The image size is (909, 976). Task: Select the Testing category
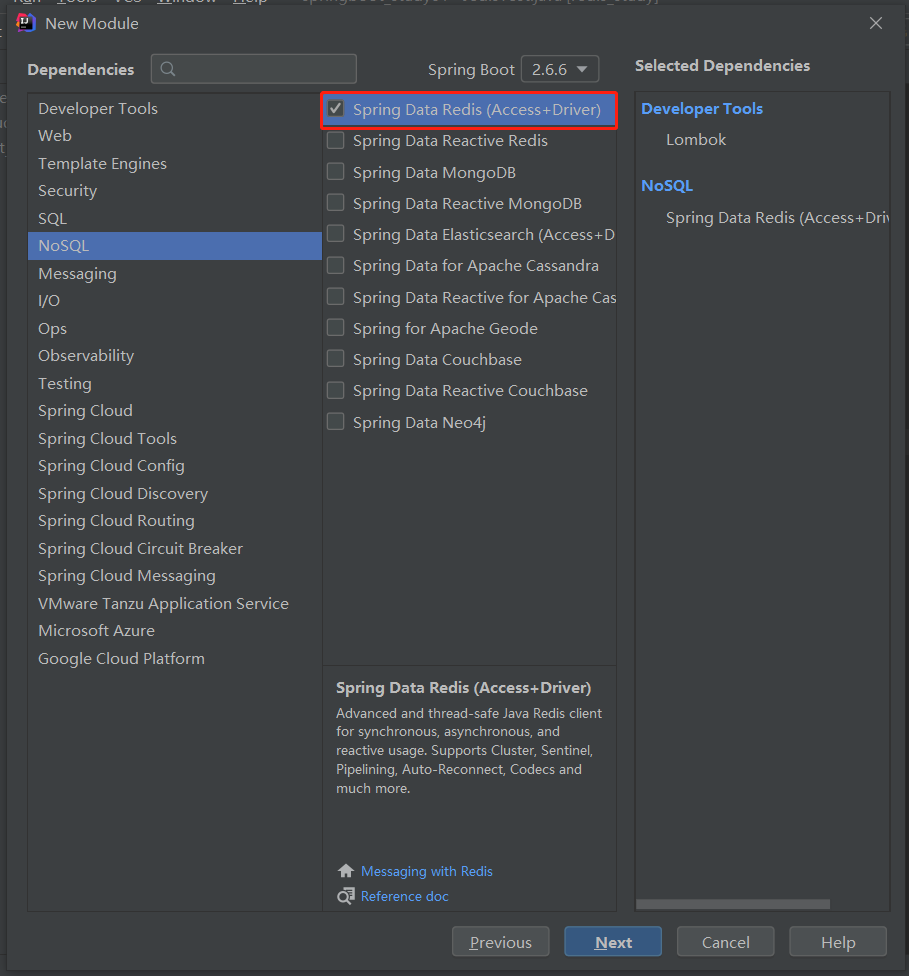pos(175,383)
